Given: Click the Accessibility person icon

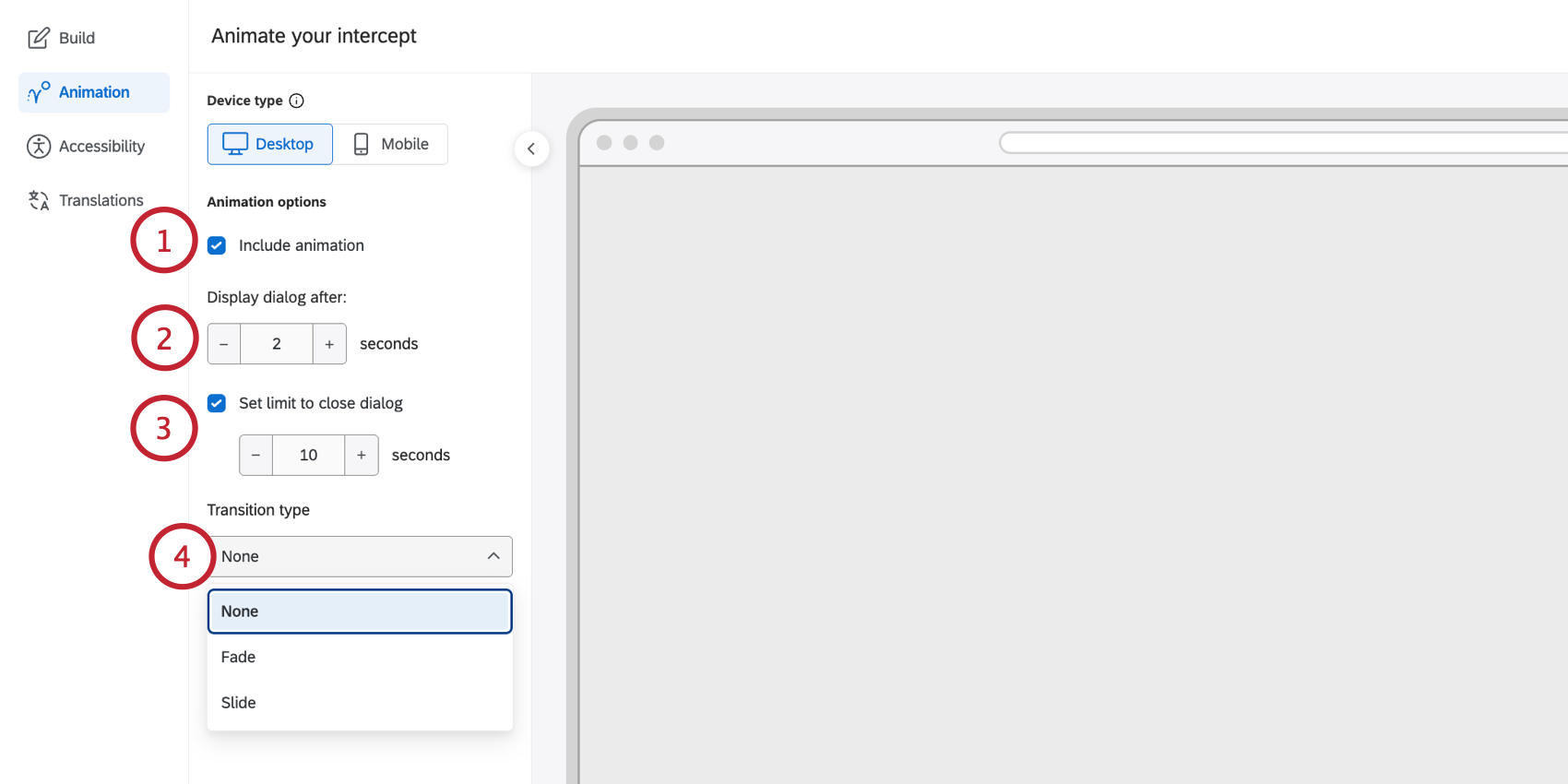Looking at the screenshot, I should [39, 146].
